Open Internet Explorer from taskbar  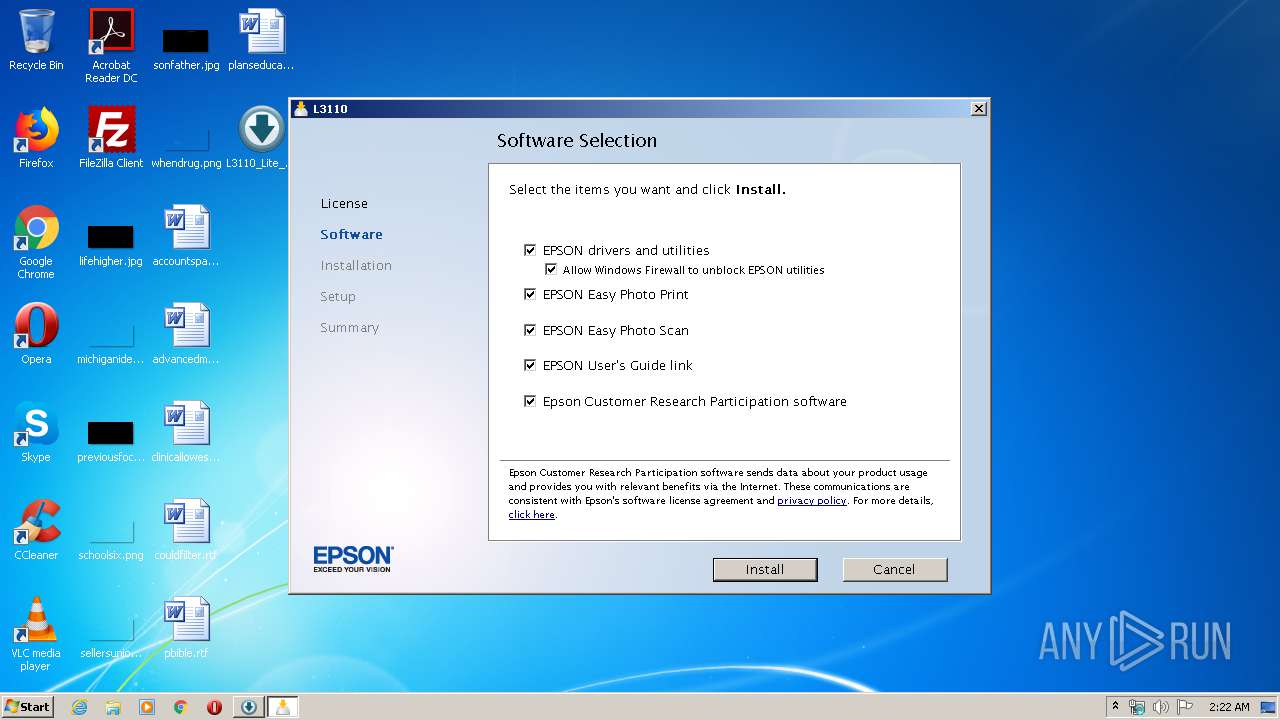click(79, 707)
